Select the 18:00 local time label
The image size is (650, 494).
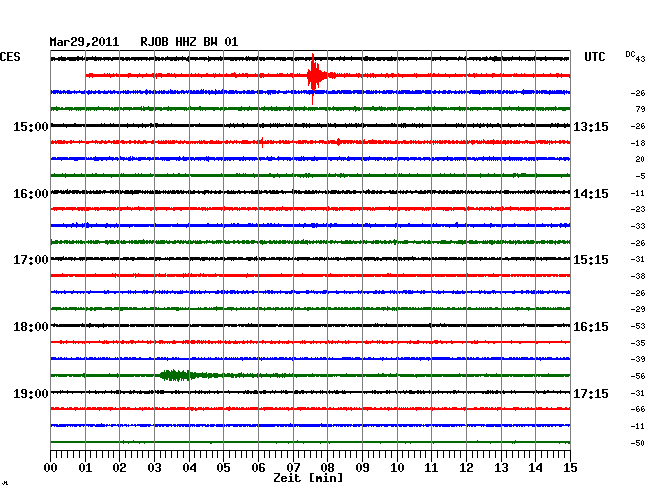pos(31,327)
